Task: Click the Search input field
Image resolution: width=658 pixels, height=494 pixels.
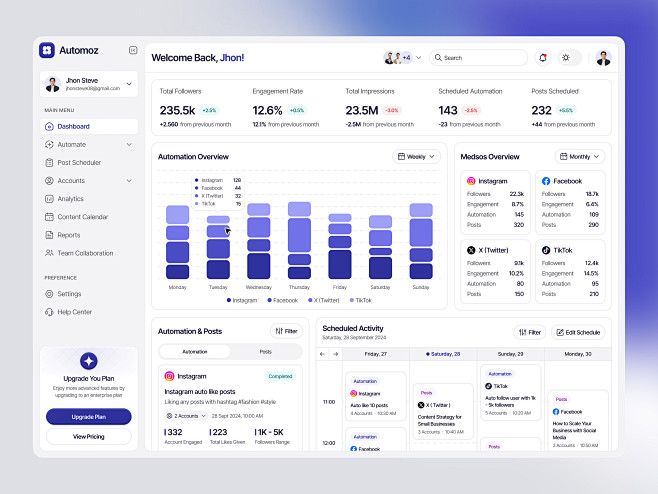Action: 480,58
